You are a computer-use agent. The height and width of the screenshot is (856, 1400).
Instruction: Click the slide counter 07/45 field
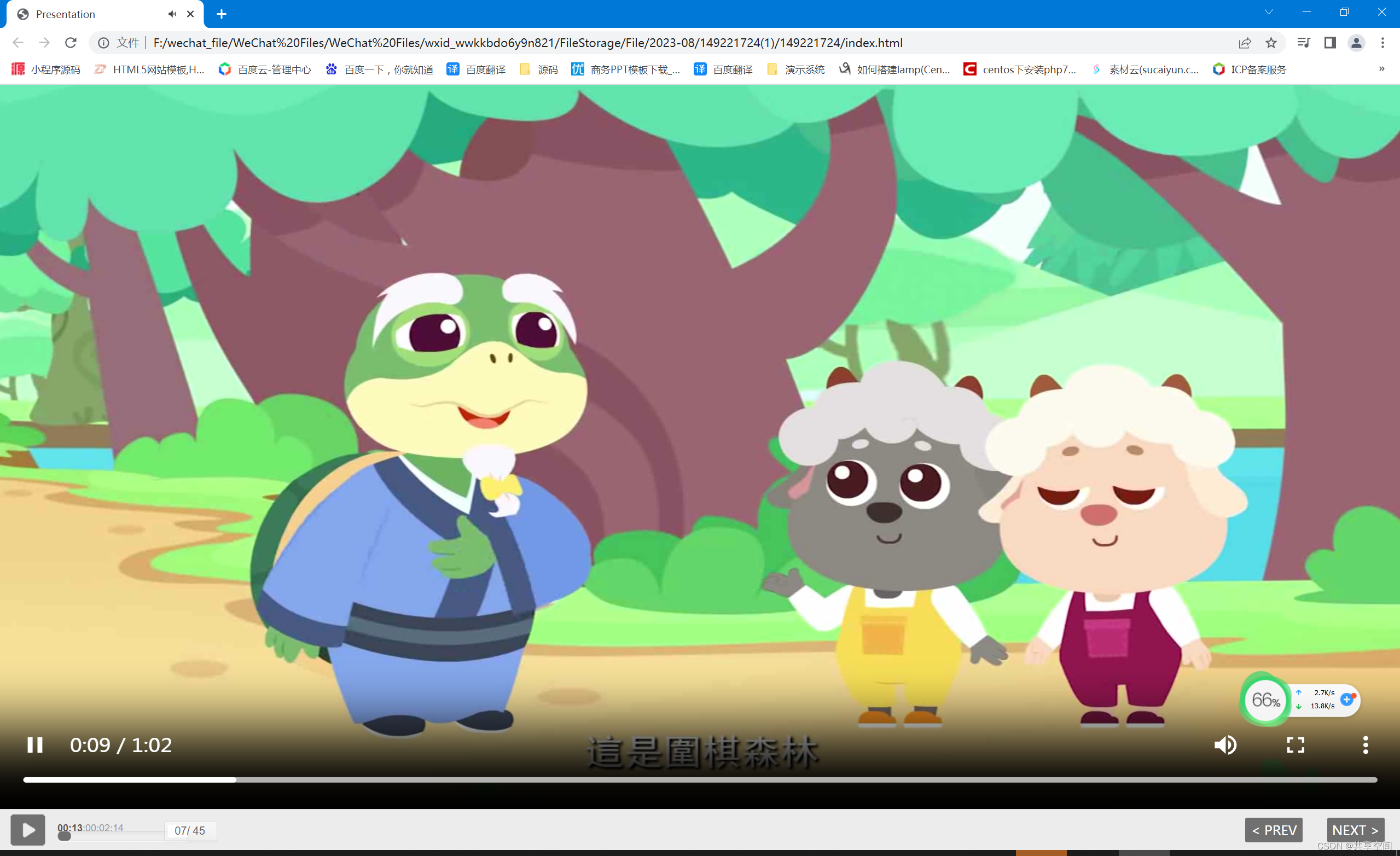coord(190,830)
